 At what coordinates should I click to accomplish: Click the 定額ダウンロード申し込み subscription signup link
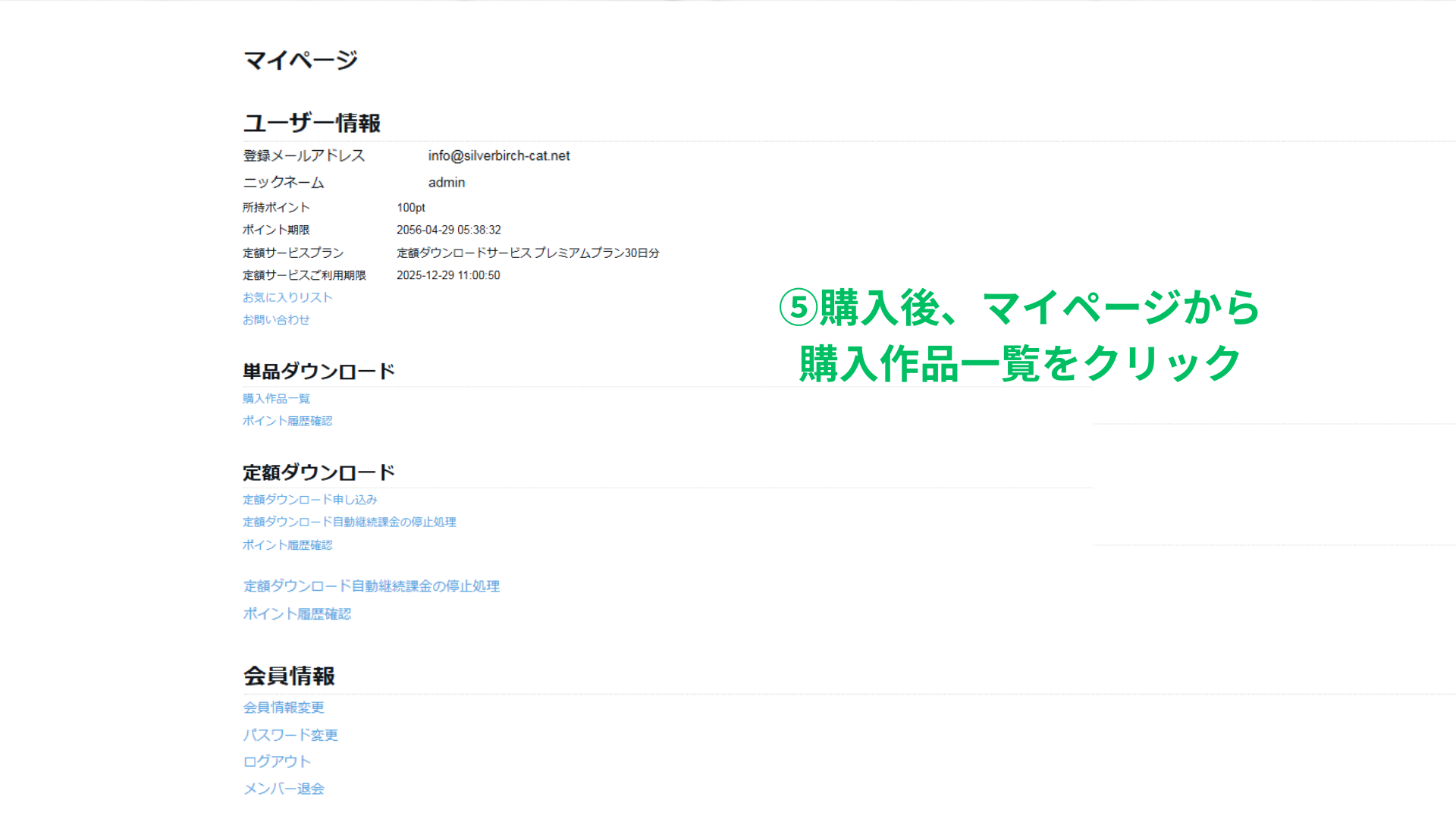tap(309, 500)
